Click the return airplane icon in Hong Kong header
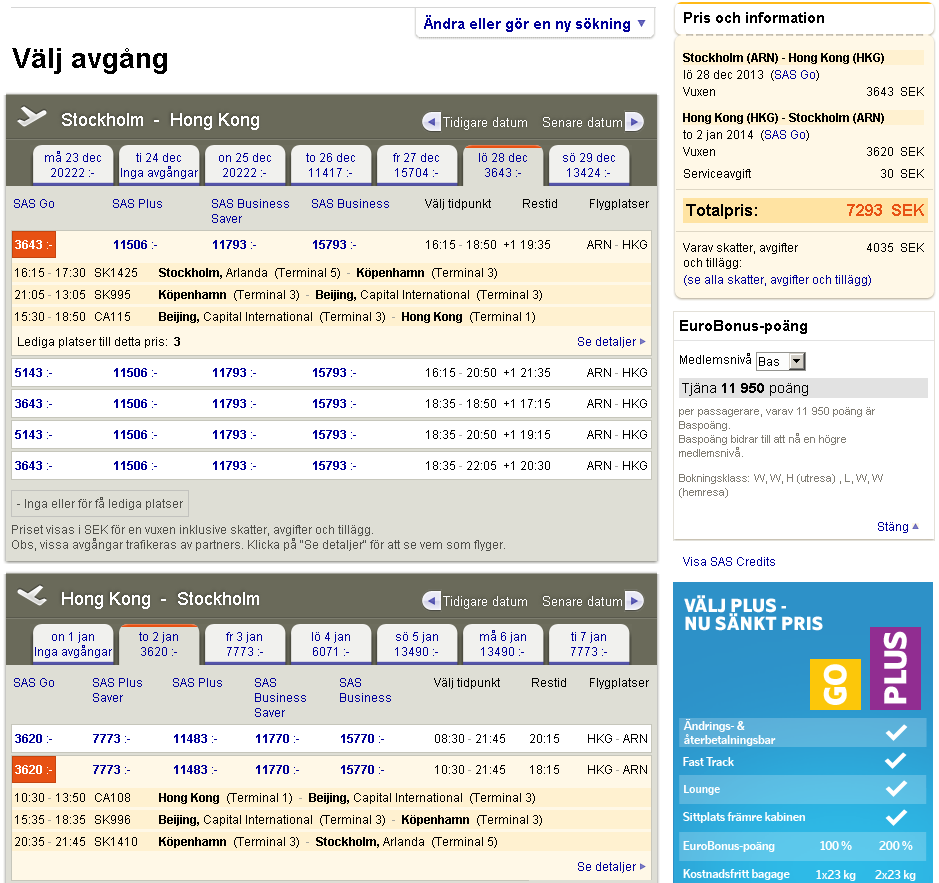The width and height of the screenshot is (939, 883). [x=32, y=597]
